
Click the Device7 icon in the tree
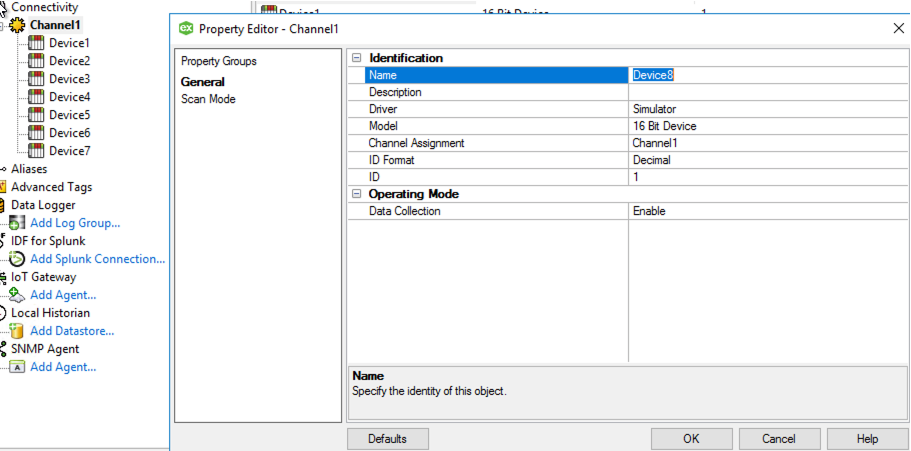tap(37, 151)
